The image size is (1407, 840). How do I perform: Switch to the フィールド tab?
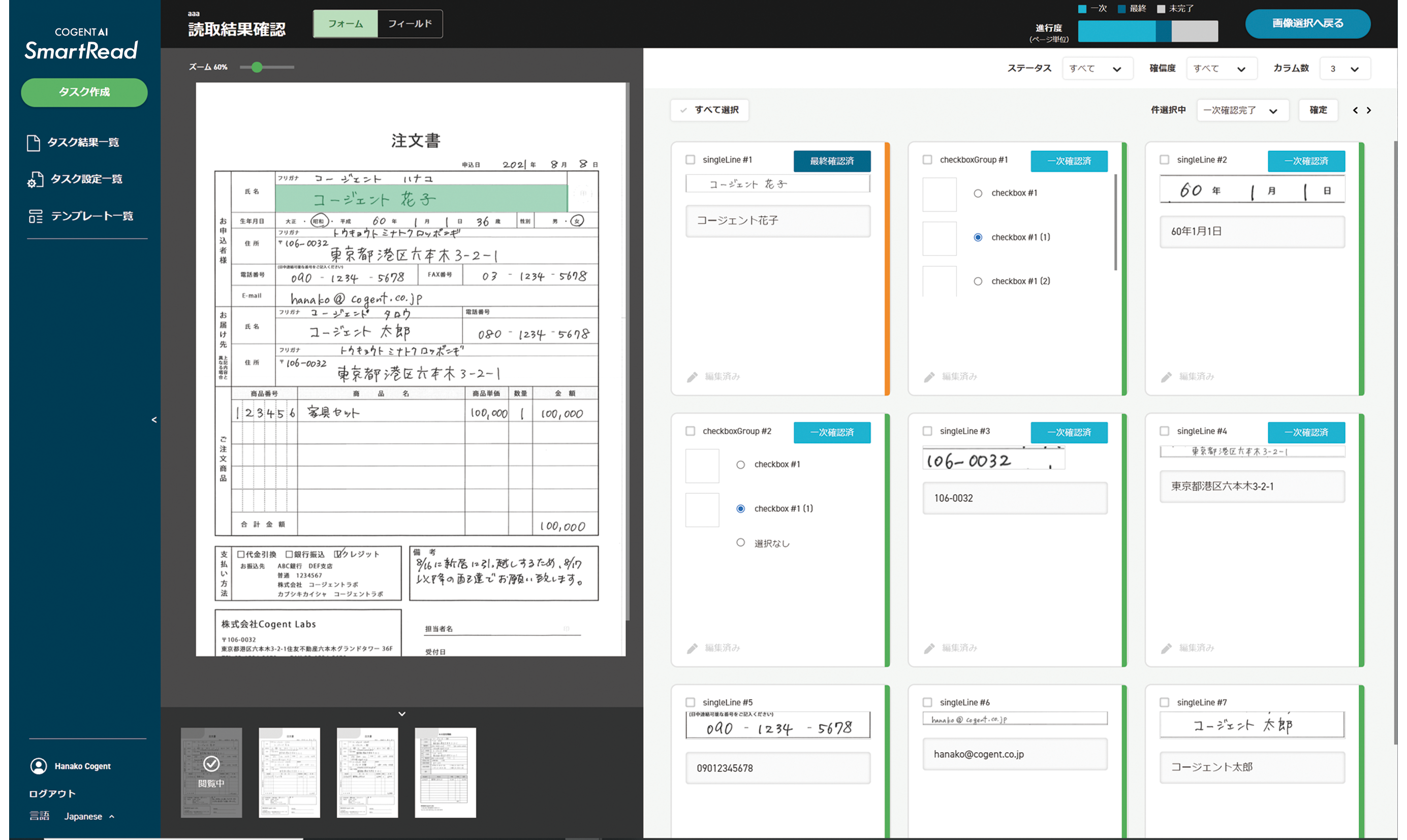point(410,24)
